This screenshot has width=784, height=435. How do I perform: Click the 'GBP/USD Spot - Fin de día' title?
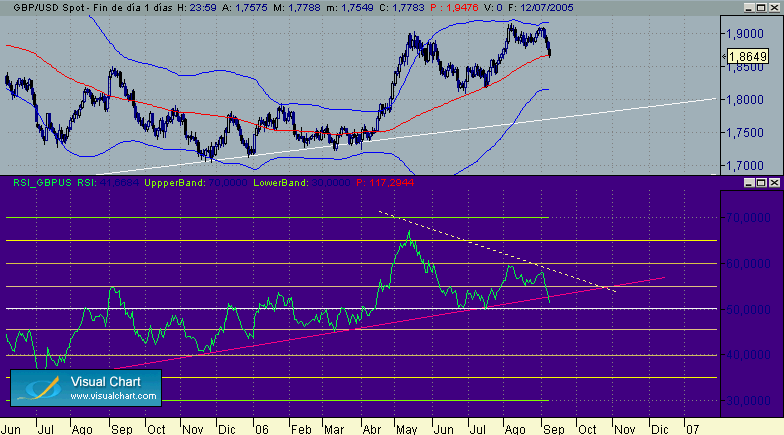pos(80,8)
